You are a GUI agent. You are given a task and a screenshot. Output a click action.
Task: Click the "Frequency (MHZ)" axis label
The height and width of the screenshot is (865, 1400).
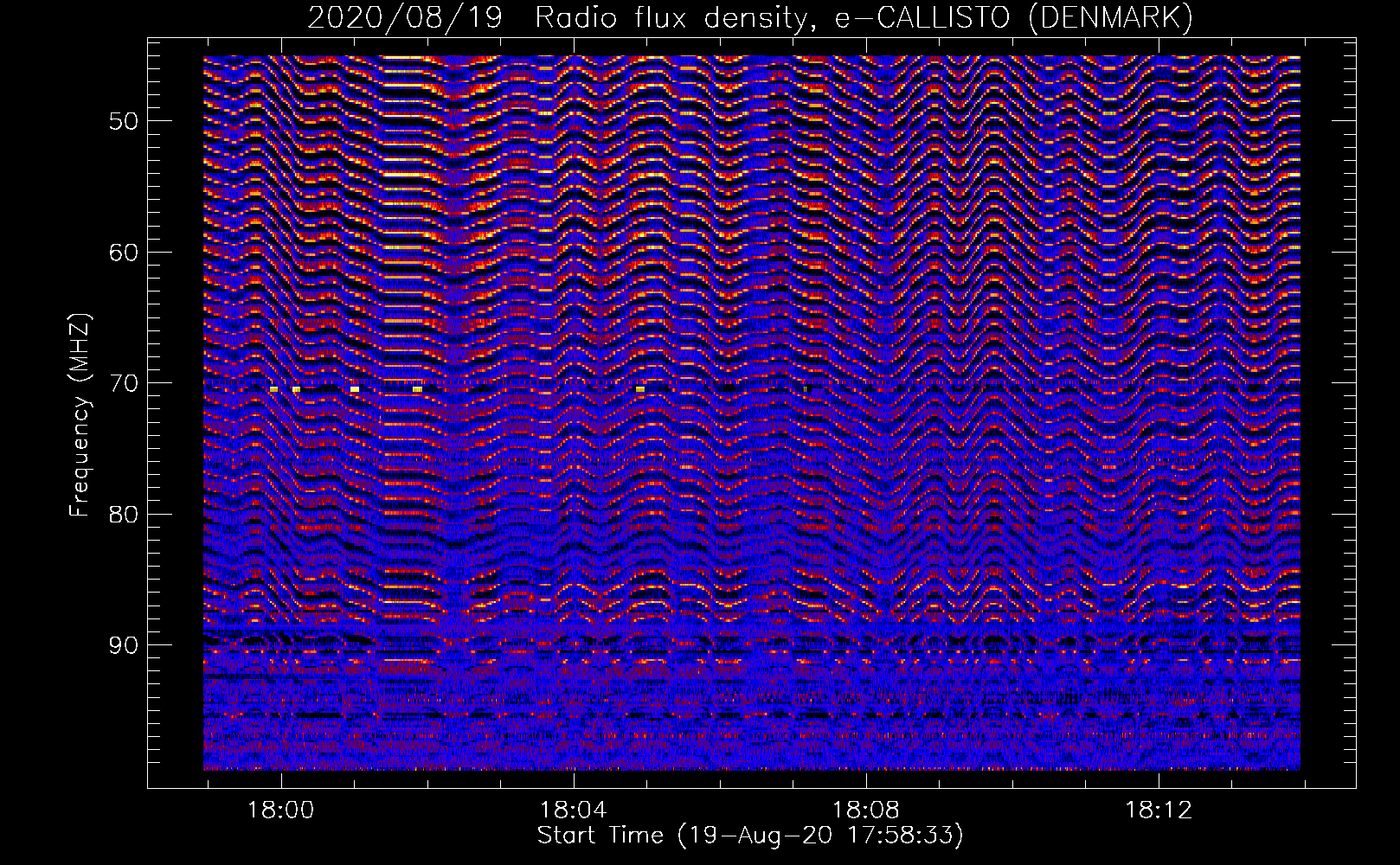(80, 416)
